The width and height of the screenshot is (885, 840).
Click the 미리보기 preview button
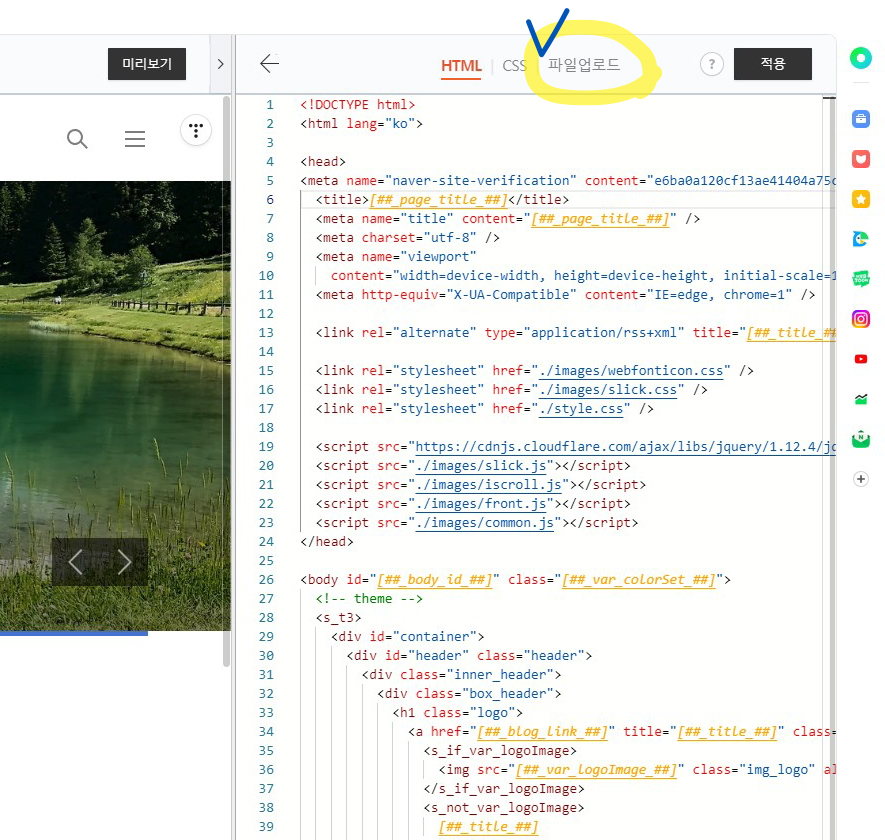click(x=147, y=64)
